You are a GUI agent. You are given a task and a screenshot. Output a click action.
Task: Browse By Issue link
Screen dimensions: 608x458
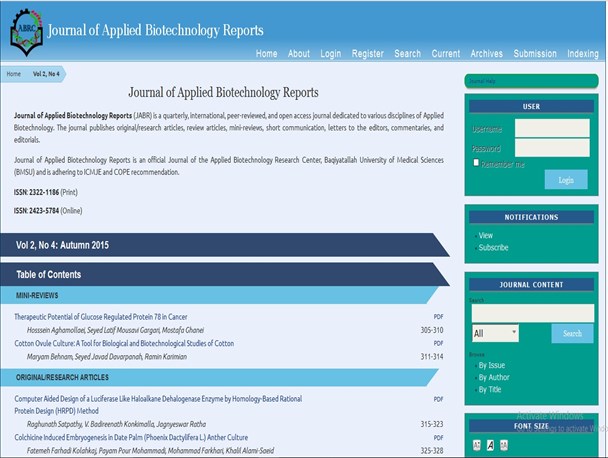click(492, 365)
